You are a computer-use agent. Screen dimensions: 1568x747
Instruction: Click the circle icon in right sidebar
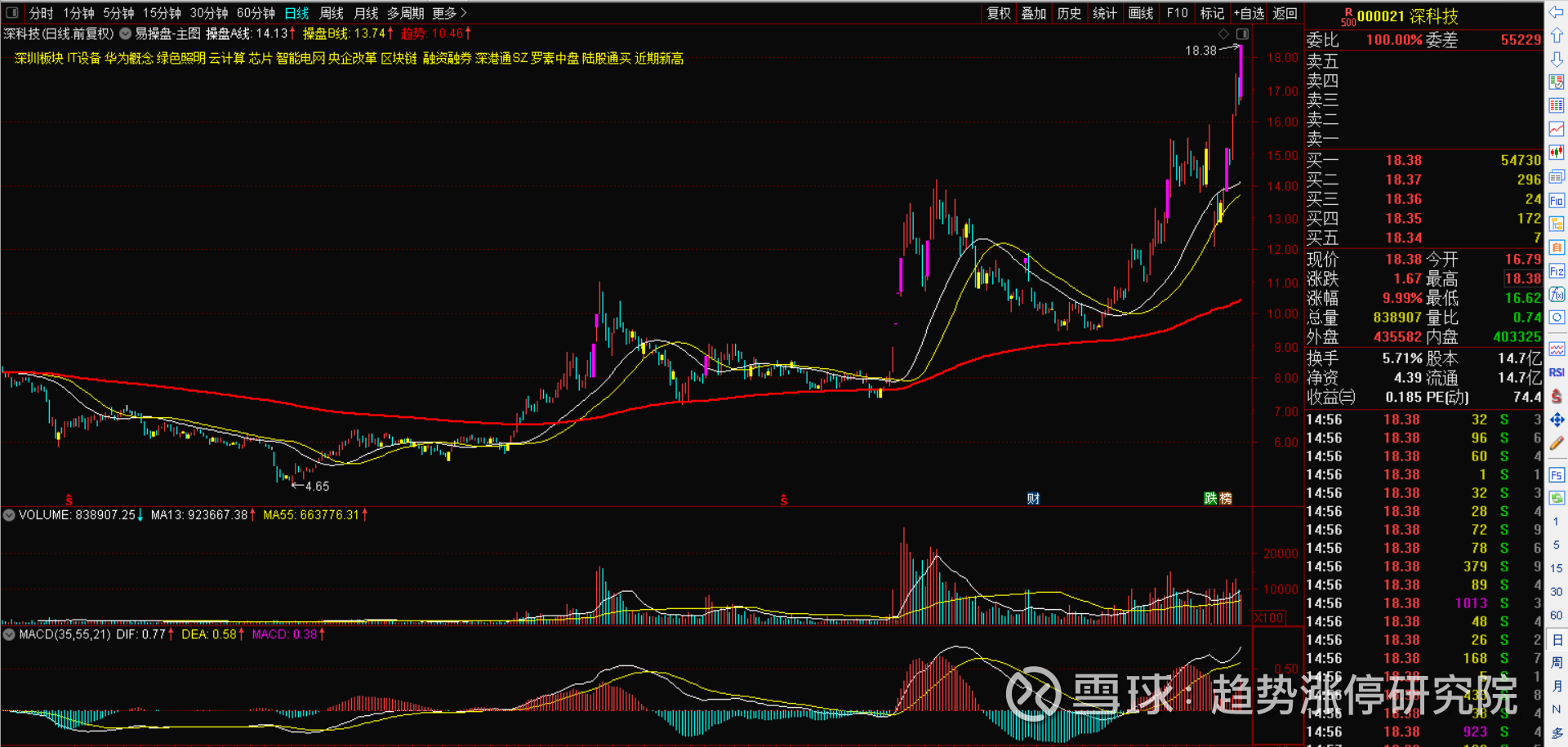(1557, 318)
